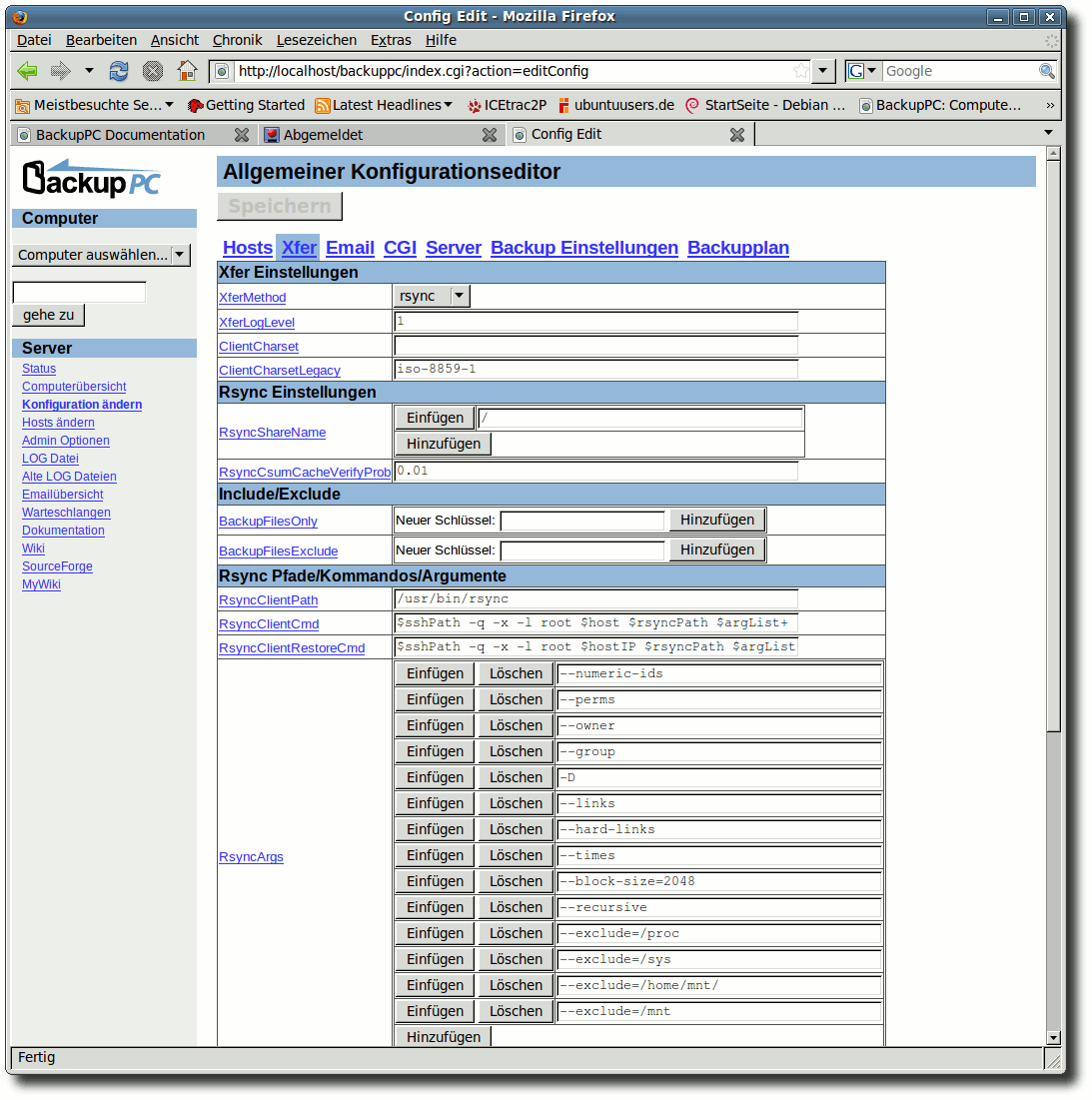The width and height of the screenshot is (1092, 1100).
Task: Click the RsyncArgs setting link
Action: coord(251,856)
